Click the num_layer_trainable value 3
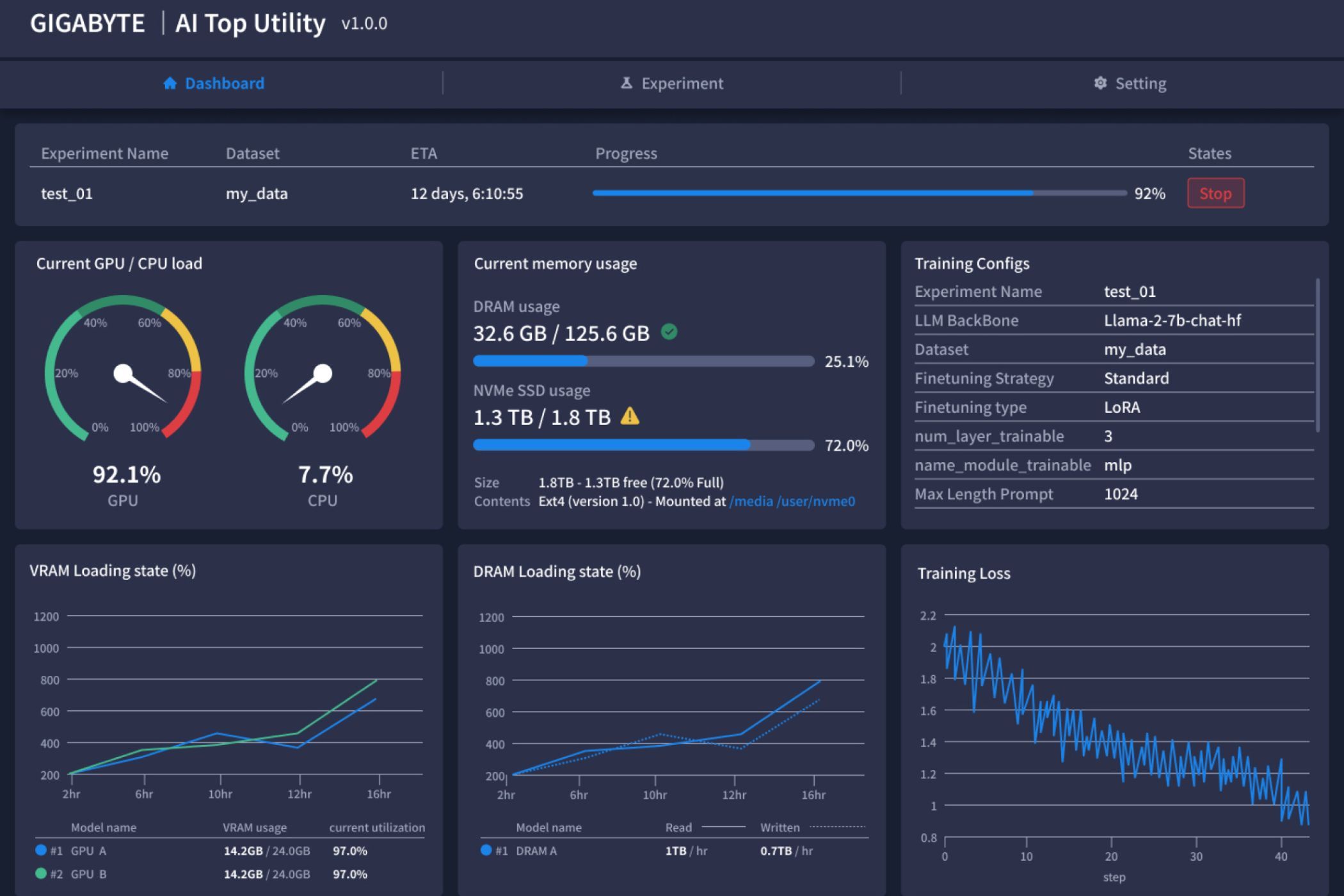This screenshot has height=896, width=1344. pos(1108,436)
